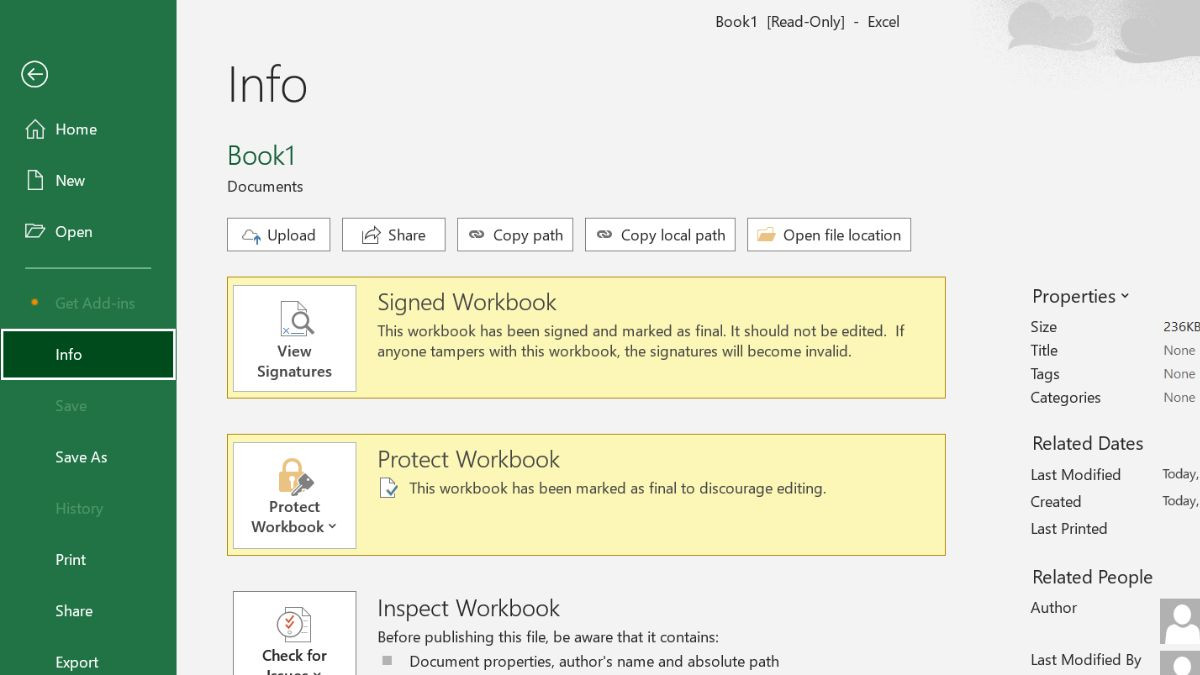The width and height of the screenshot is (1200, 675).
Task: Click the Inspect Workbook heading
Action: (x=468, y=608)
